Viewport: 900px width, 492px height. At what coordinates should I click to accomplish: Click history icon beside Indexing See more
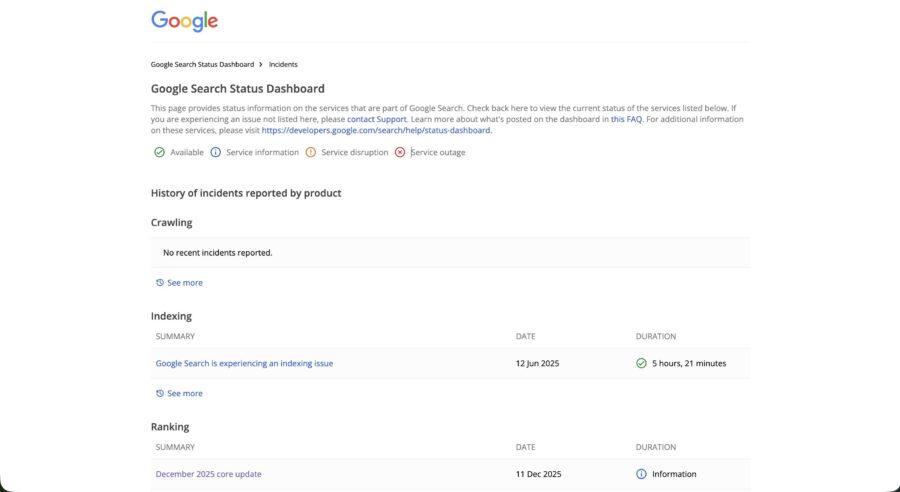click(x=160, y=393)
